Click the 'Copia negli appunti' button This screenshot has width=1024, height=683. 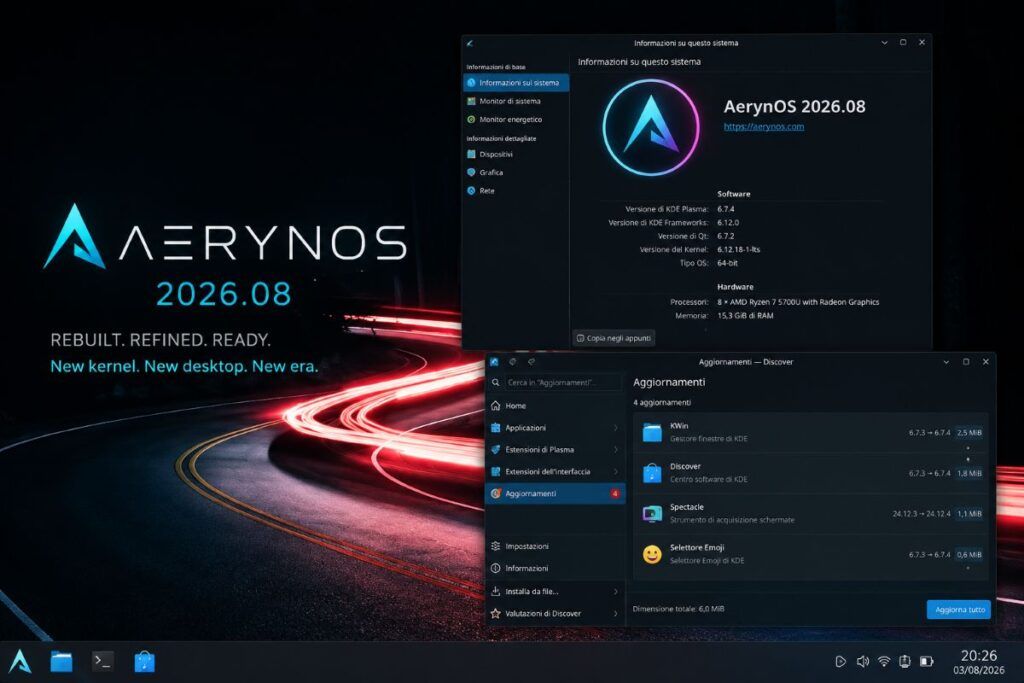(x=614, y=338)
